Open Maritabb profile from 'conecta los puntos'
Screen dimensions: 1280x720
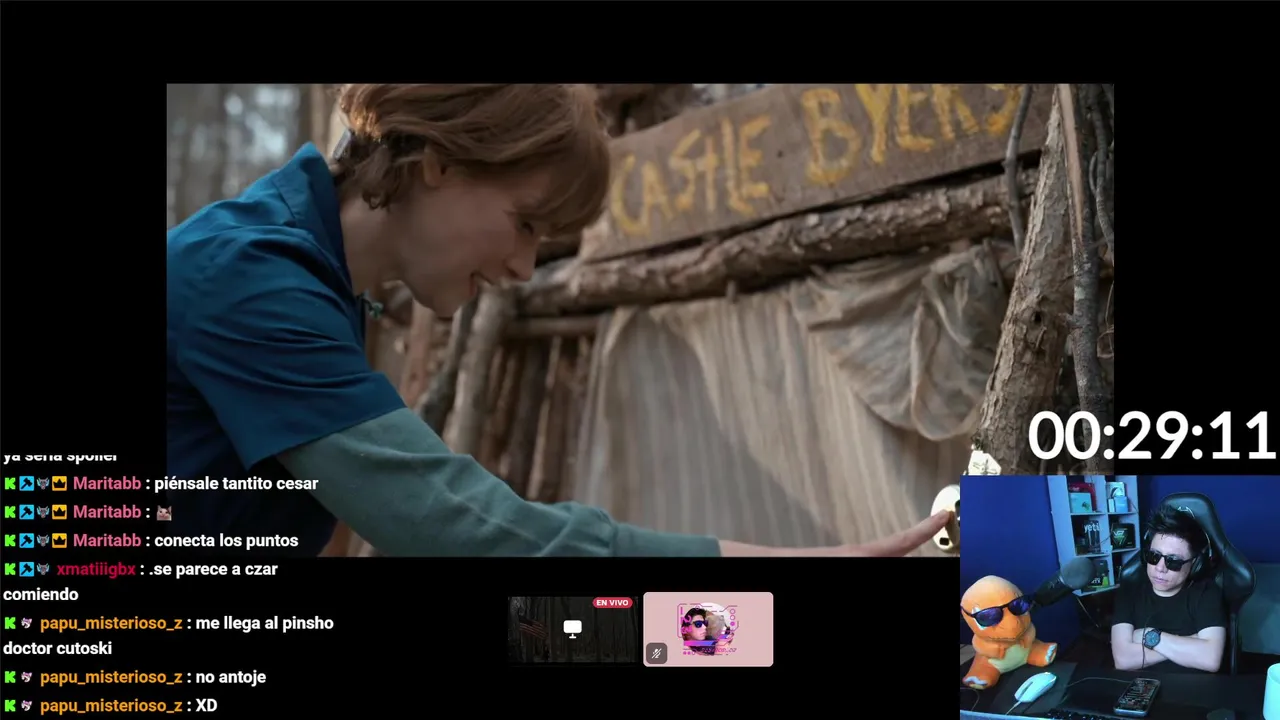coord(107,541)
